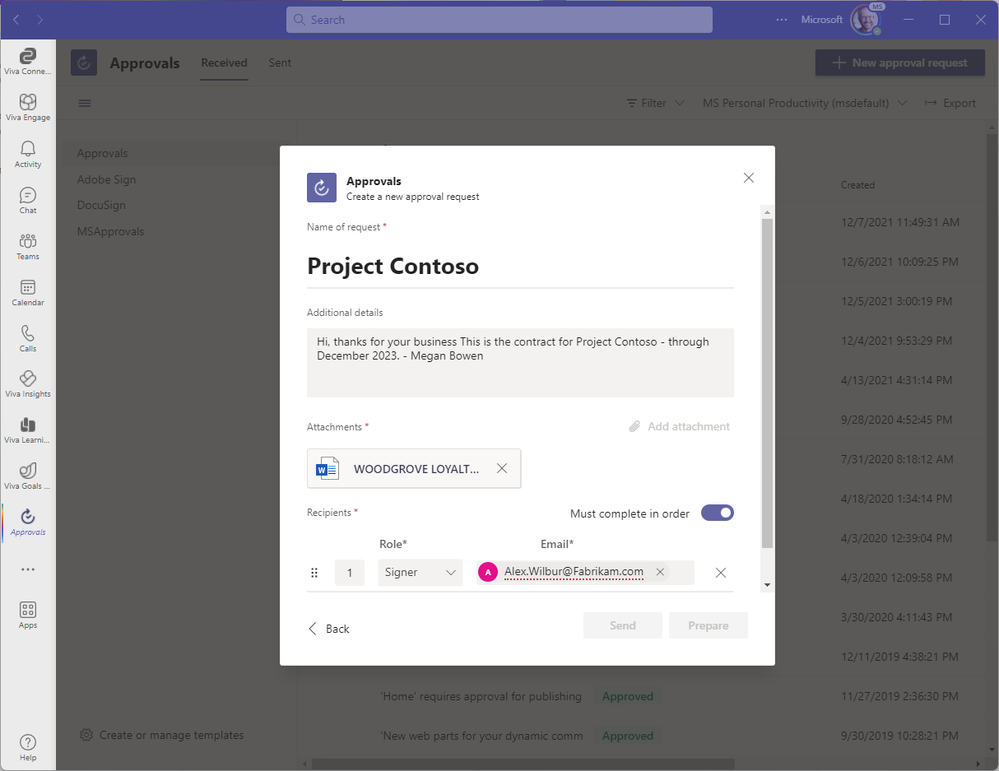The width and height of the screenshot is (999, 771).
Task: Select DocuSign provider
Action: (x=101, y=205)
